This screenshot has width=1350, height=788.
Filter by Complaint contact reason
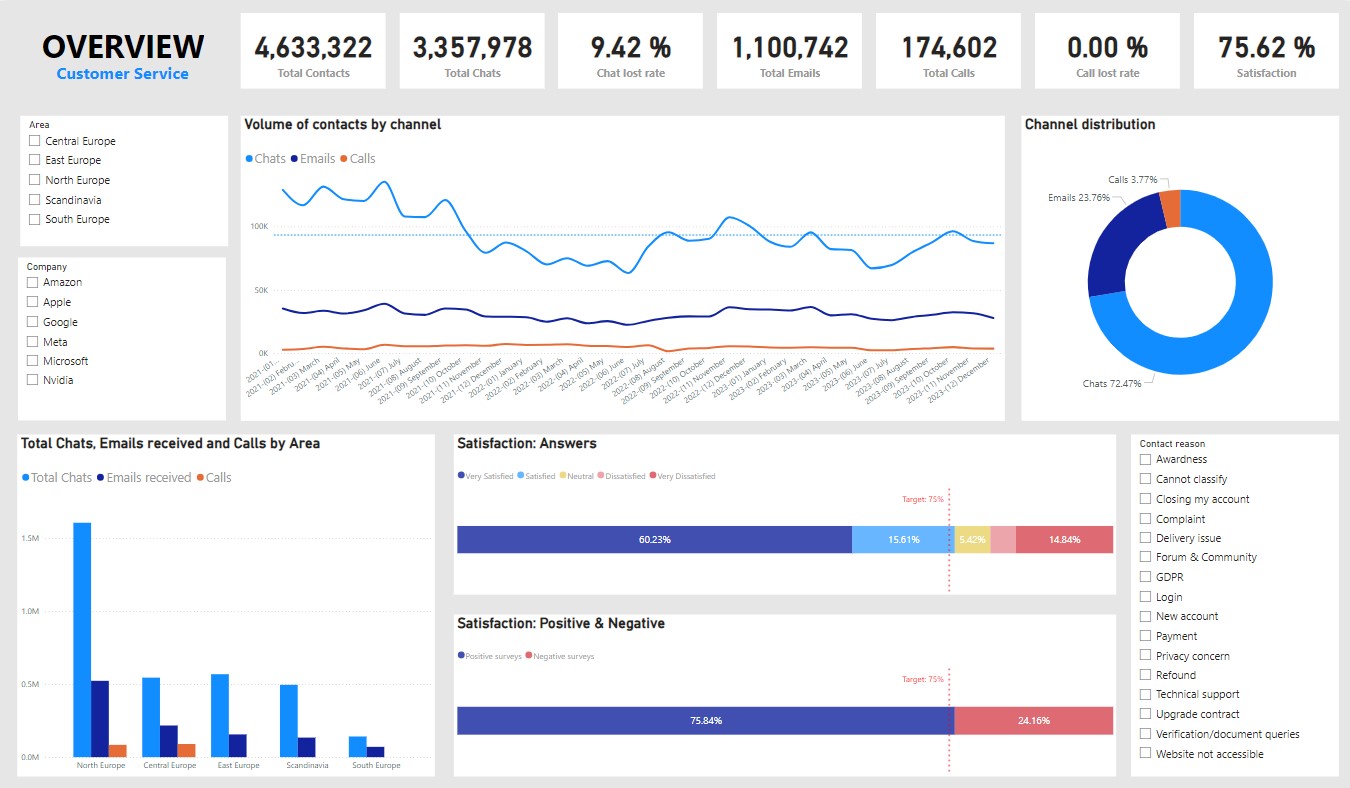(1146, 519)
